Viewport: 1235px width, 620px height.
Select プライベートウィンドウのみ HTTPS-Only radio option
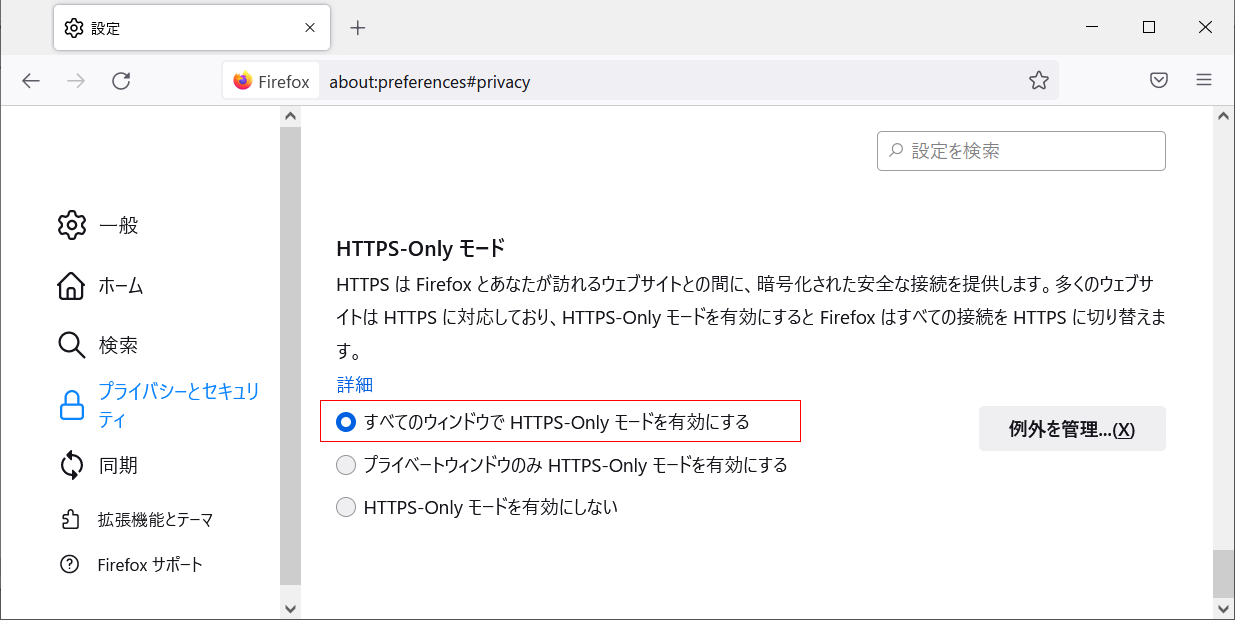click(346, 465)
